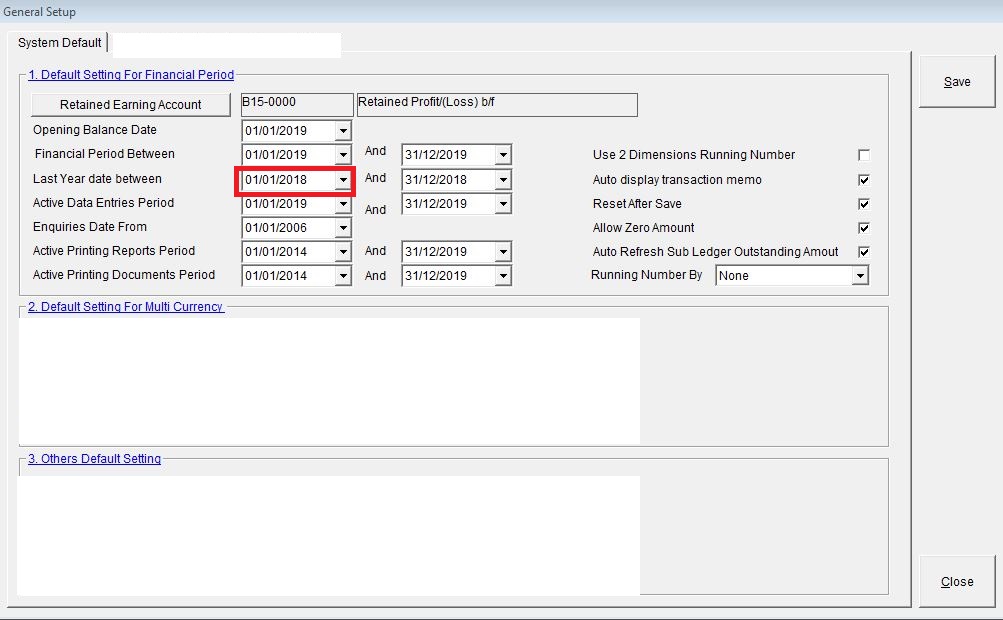Disable the Allow Zero Amount checkbox
This screenshot has height=620, width=1003.
pyautogui.click(x=864, y=228)
